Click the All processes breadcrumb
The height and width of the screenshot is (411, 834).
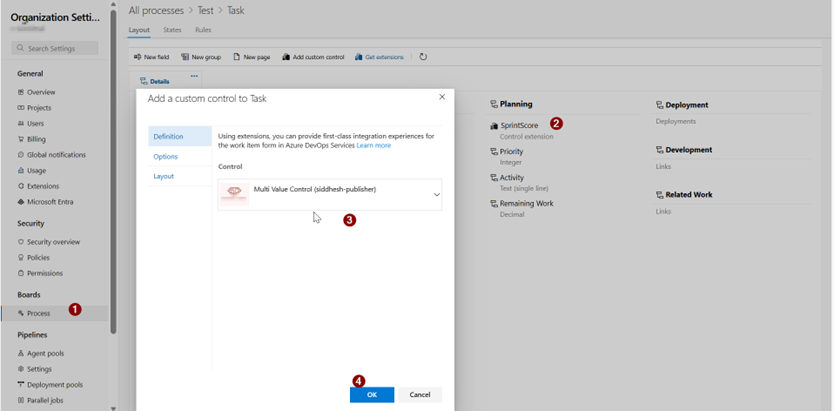pyautogui.click(x=156, y=11)
